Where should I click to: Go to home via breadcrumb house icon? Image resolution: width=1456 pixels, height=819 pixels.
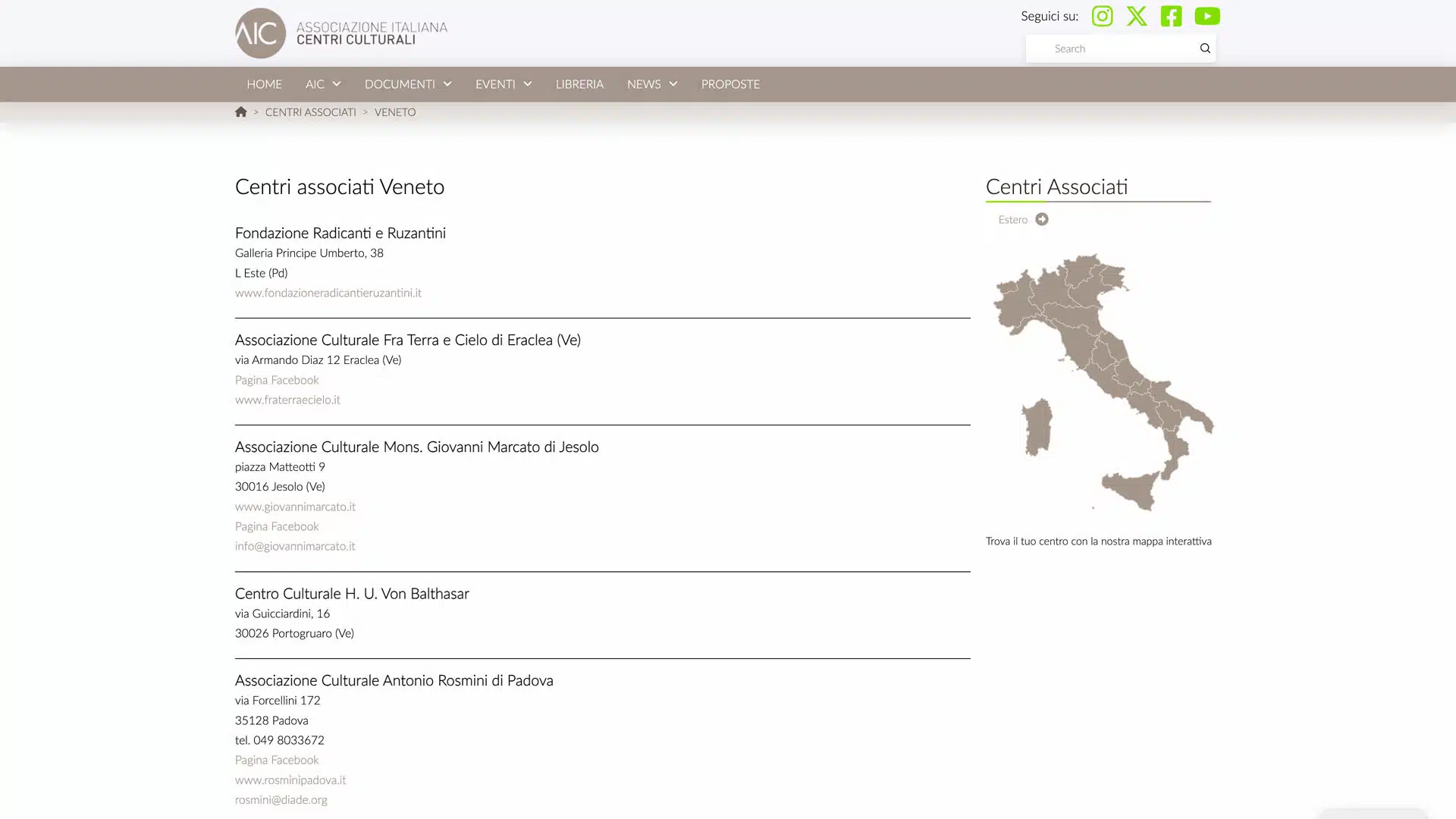241,112
